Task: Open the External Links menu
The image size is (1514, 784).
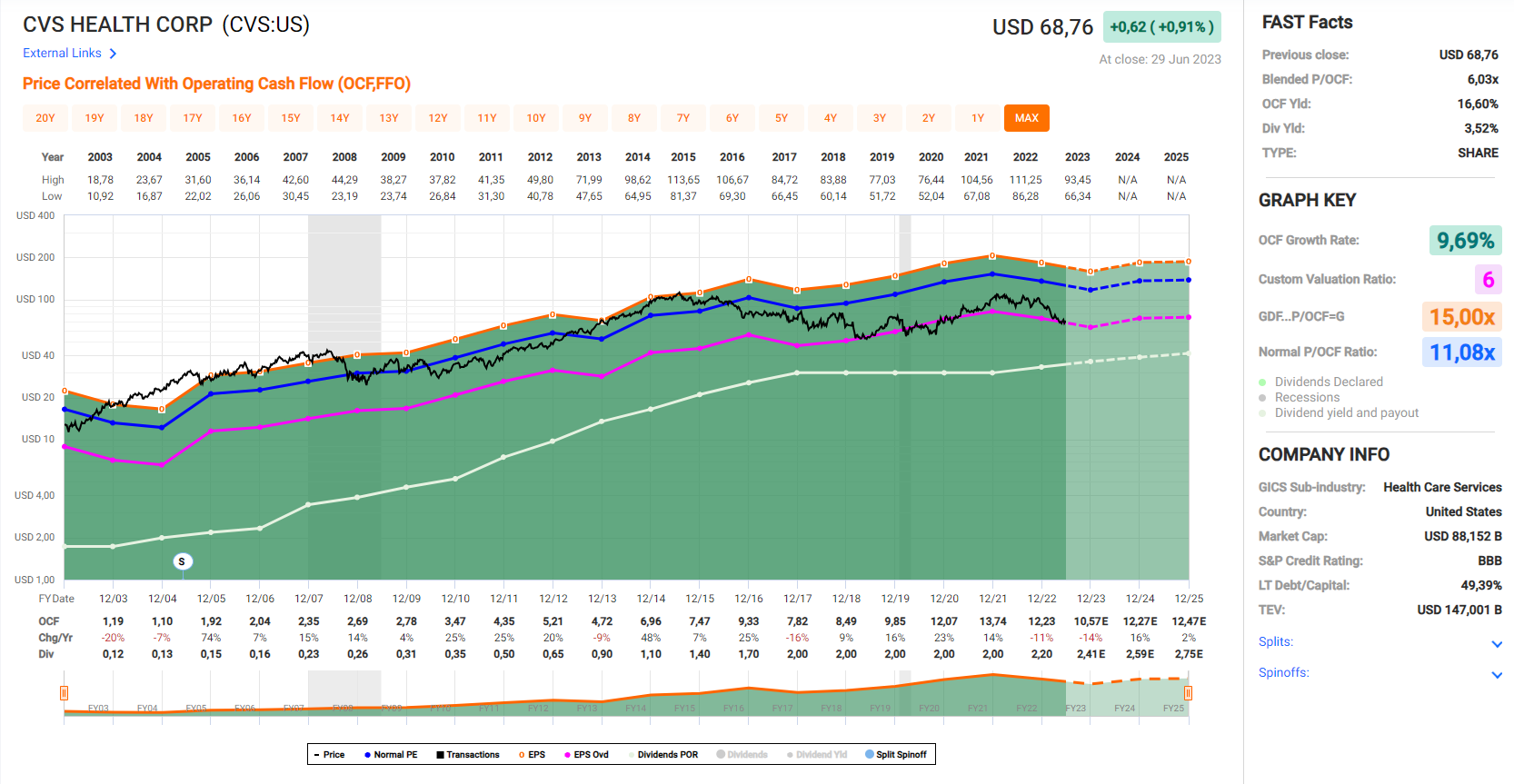Action: pos(62,54)
